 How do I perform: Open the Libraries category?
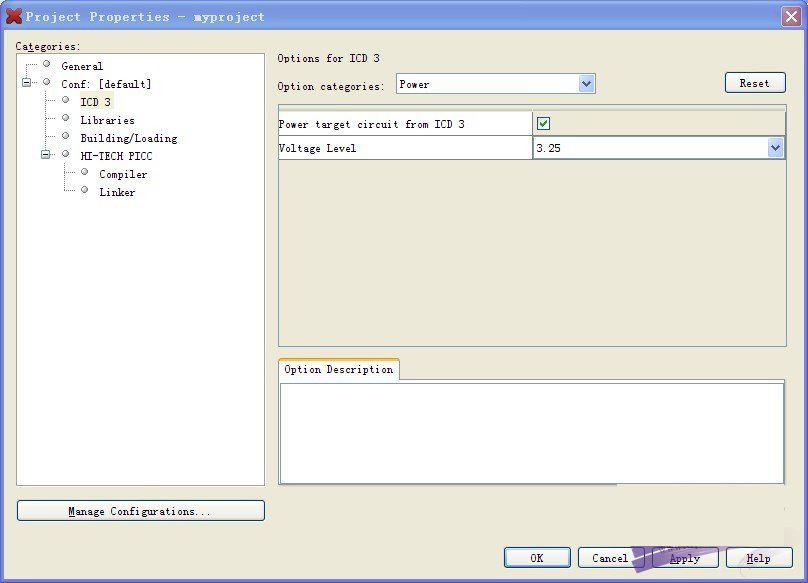pos(107,120)
